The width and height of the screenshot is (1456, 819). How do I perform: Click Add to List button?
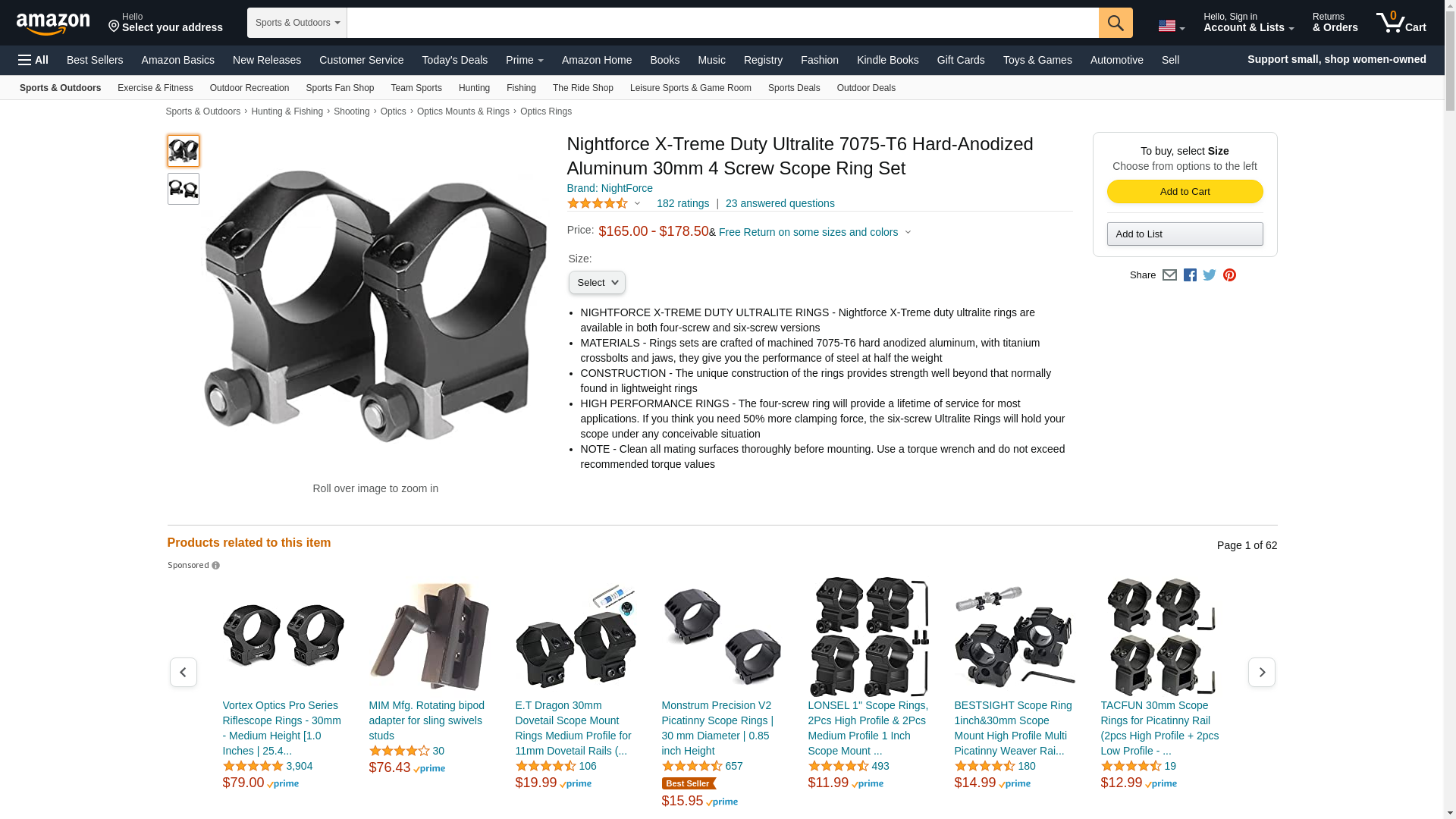coord(1185,234)
